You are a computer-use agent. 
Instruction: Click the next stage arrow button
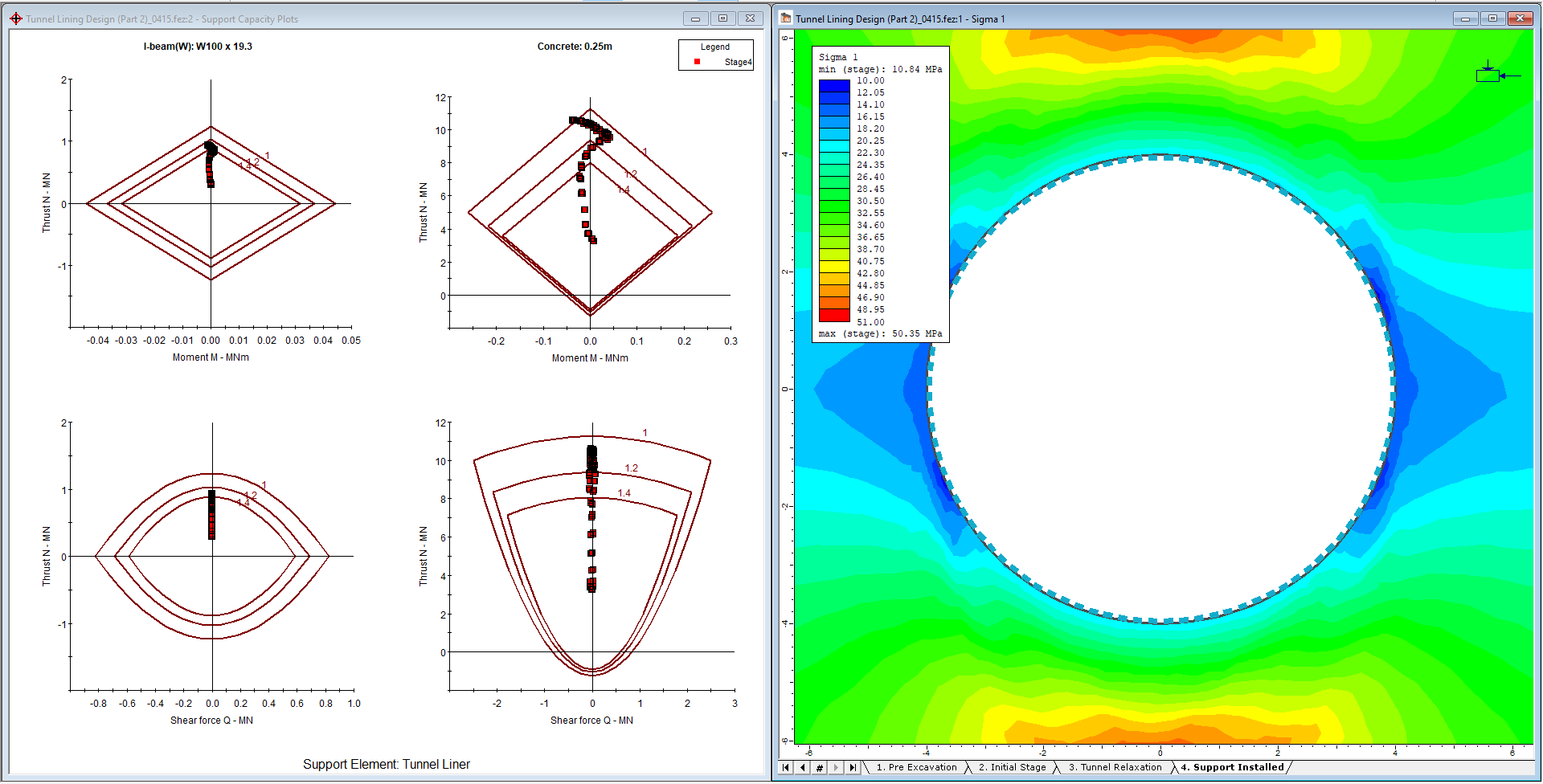click(836, 768)
